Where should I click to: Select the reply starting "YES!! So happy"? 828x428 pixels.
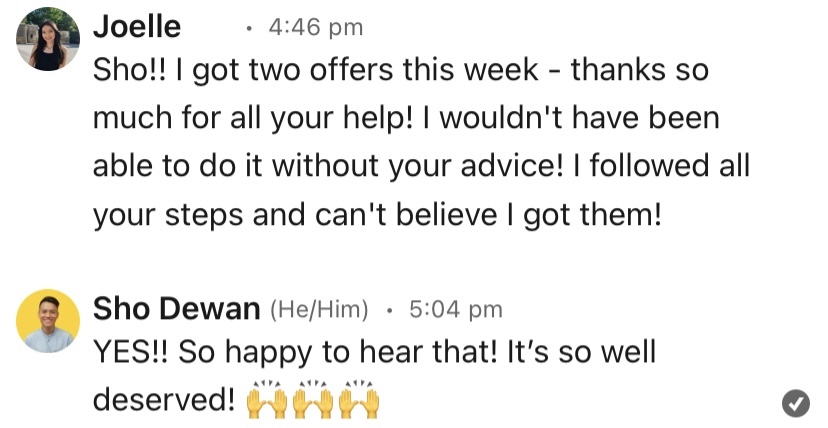pos(373,354)
